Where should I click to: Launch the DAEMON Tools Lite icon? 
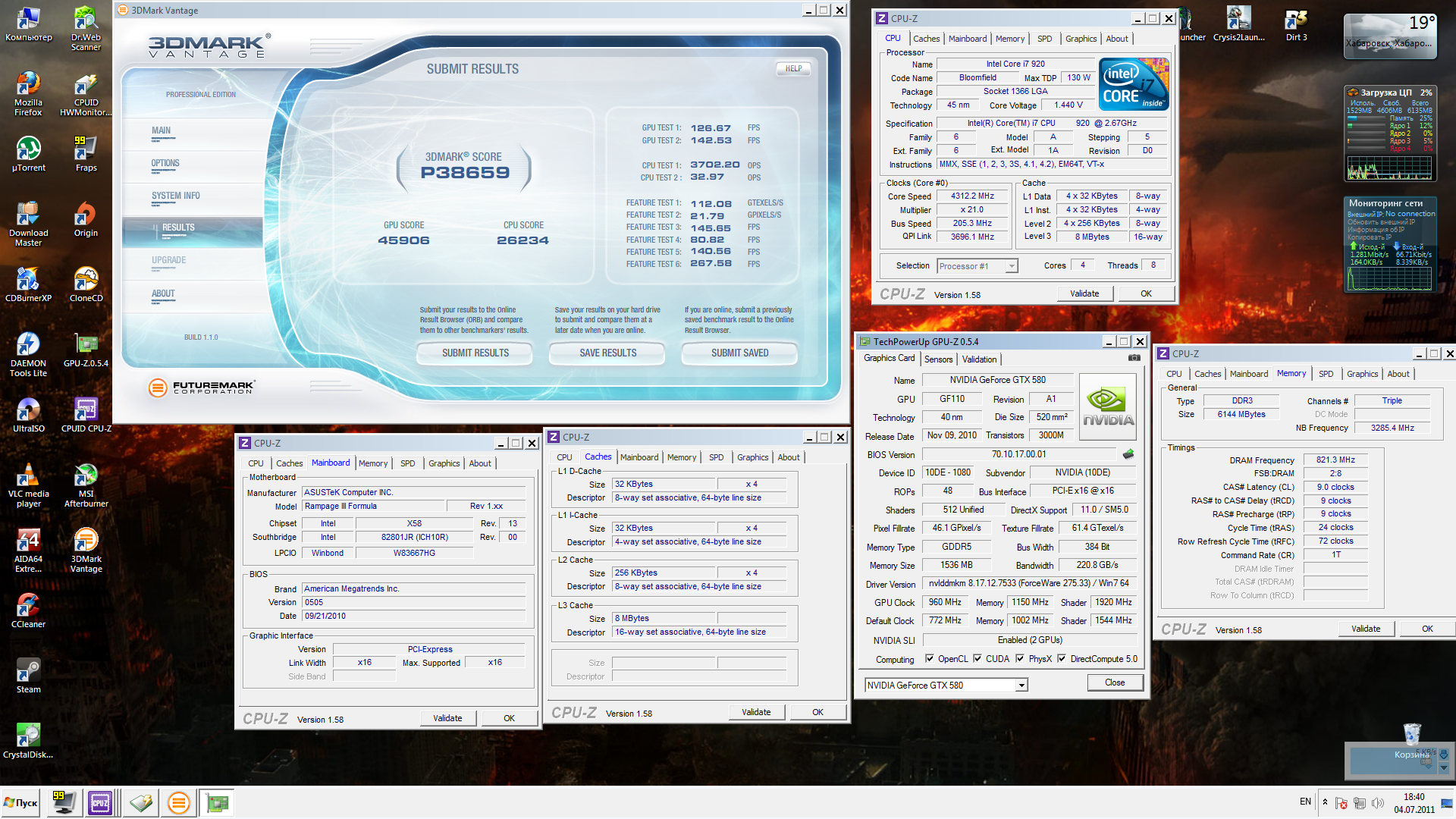click(28, 354)
